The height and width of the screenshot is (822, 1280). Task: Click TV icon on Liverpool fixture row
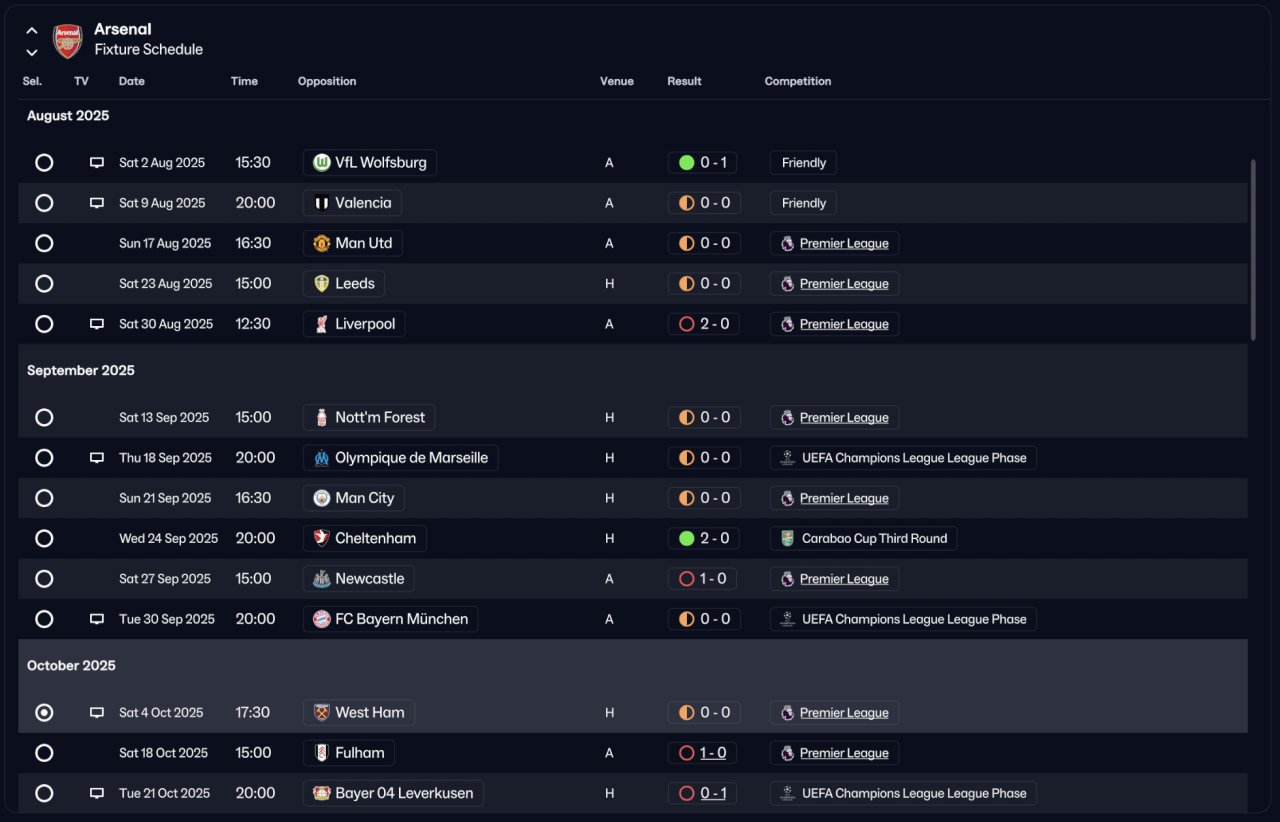[x=97, y=324]
